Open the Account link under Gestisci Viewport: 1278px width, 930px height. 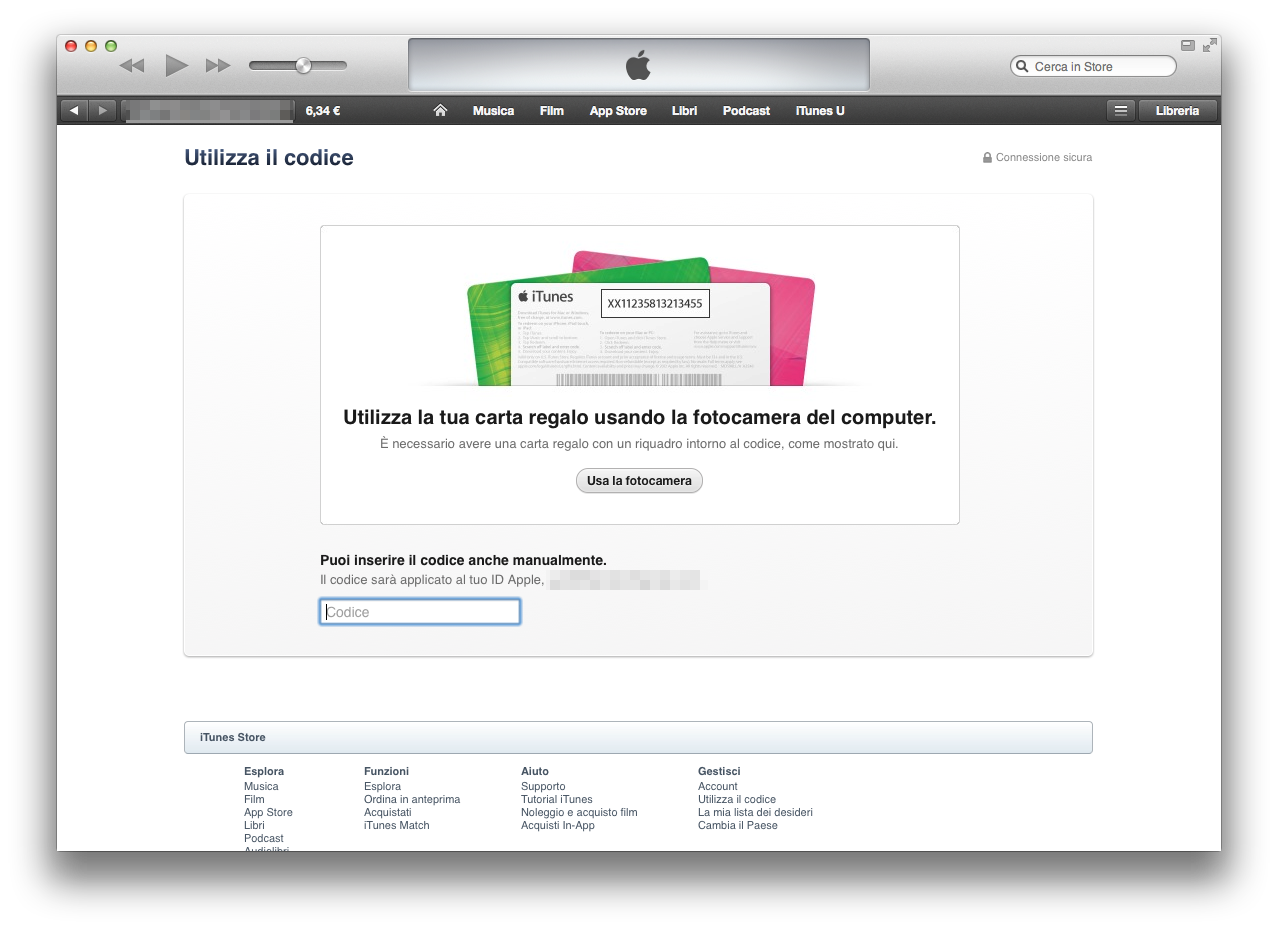click(718, 786)
